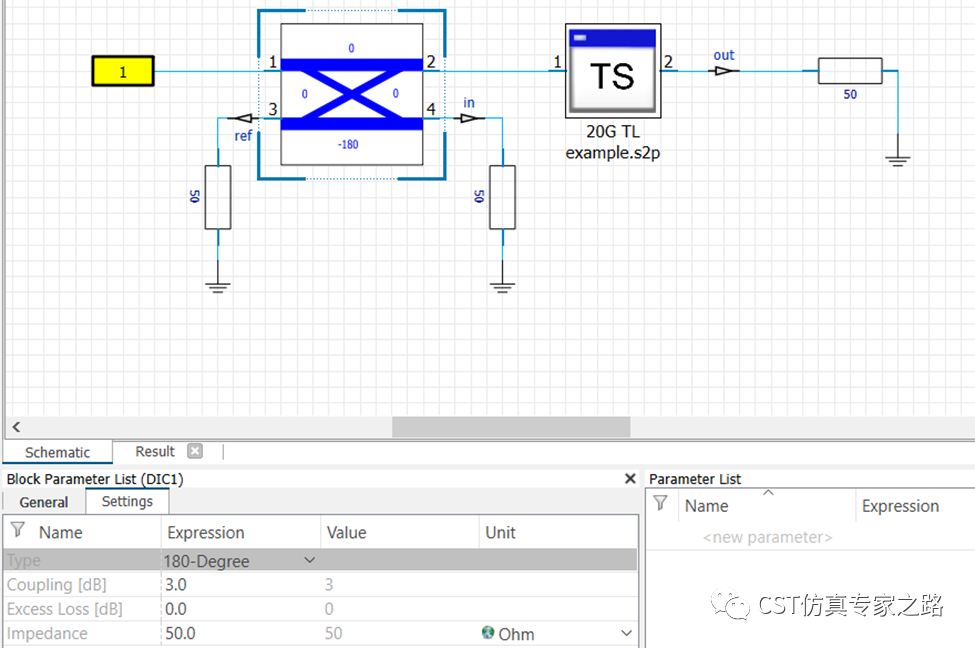
Task: Edit the Coupling [dB] expression 3.0
Action: [x=241, y=585]
